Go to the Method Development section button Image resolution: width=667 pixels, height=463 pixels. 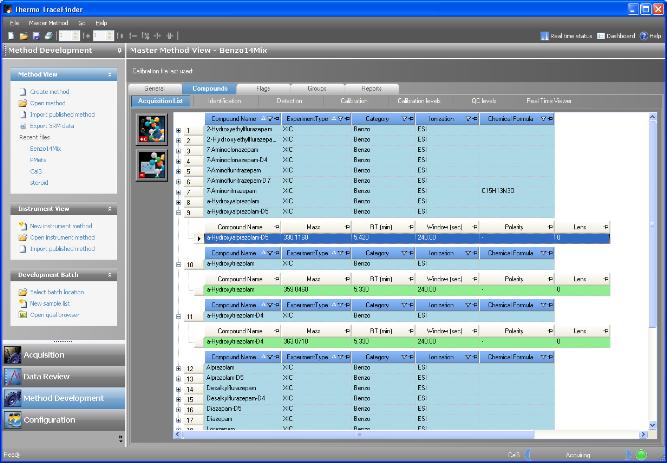point(63,398)
